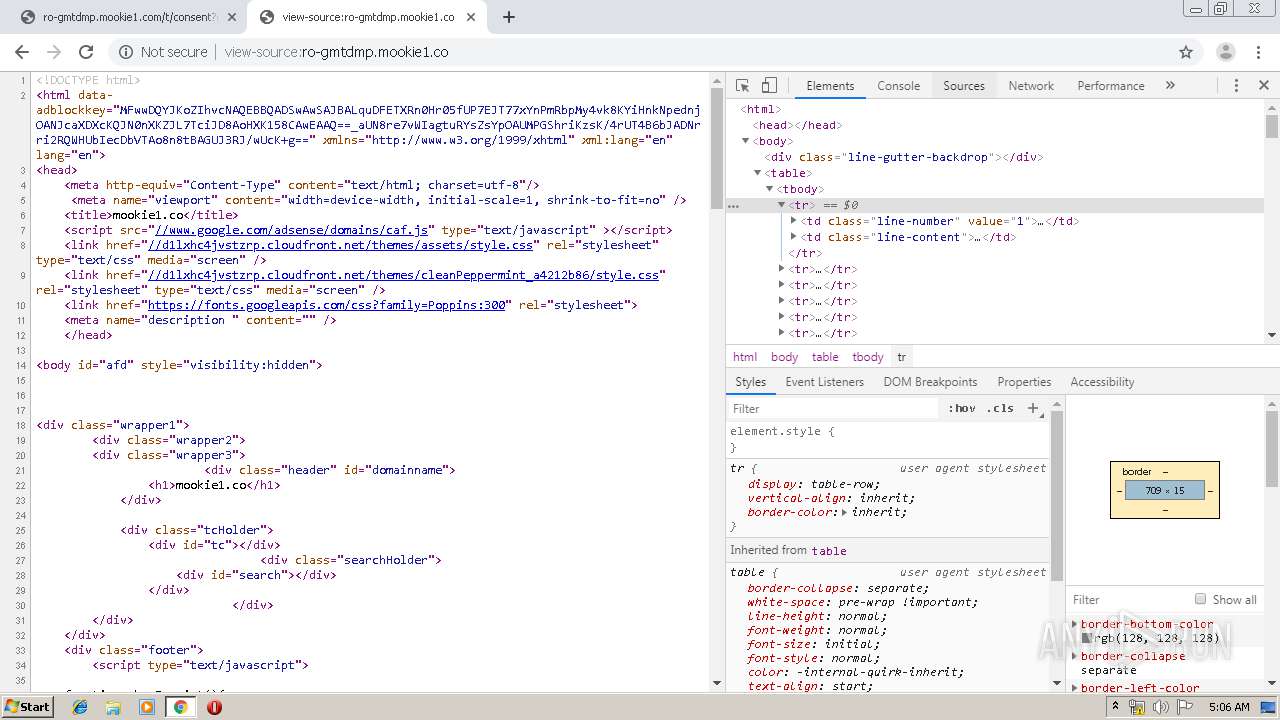Go back using the browser back arrow

(x=22, y=52)
